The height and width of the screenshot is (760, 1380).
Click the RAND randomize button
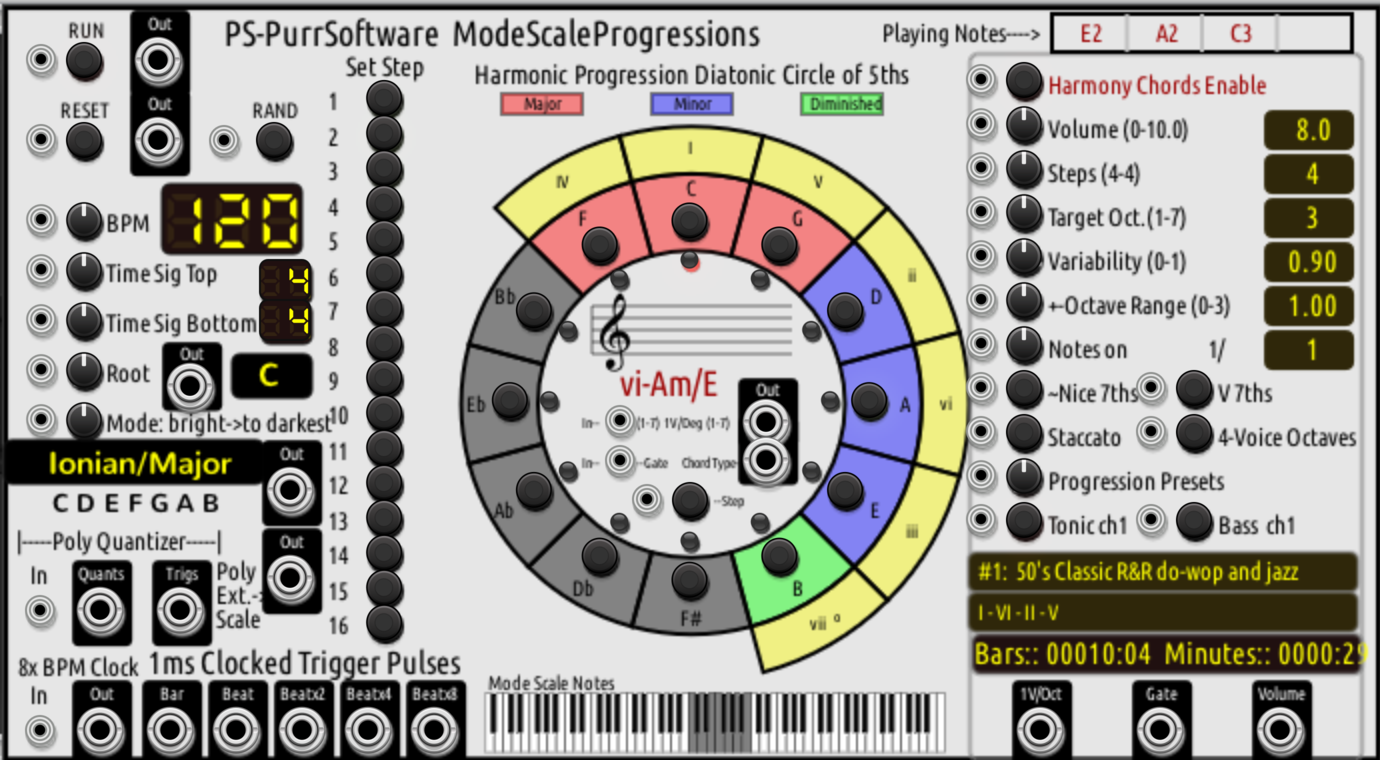274,141
